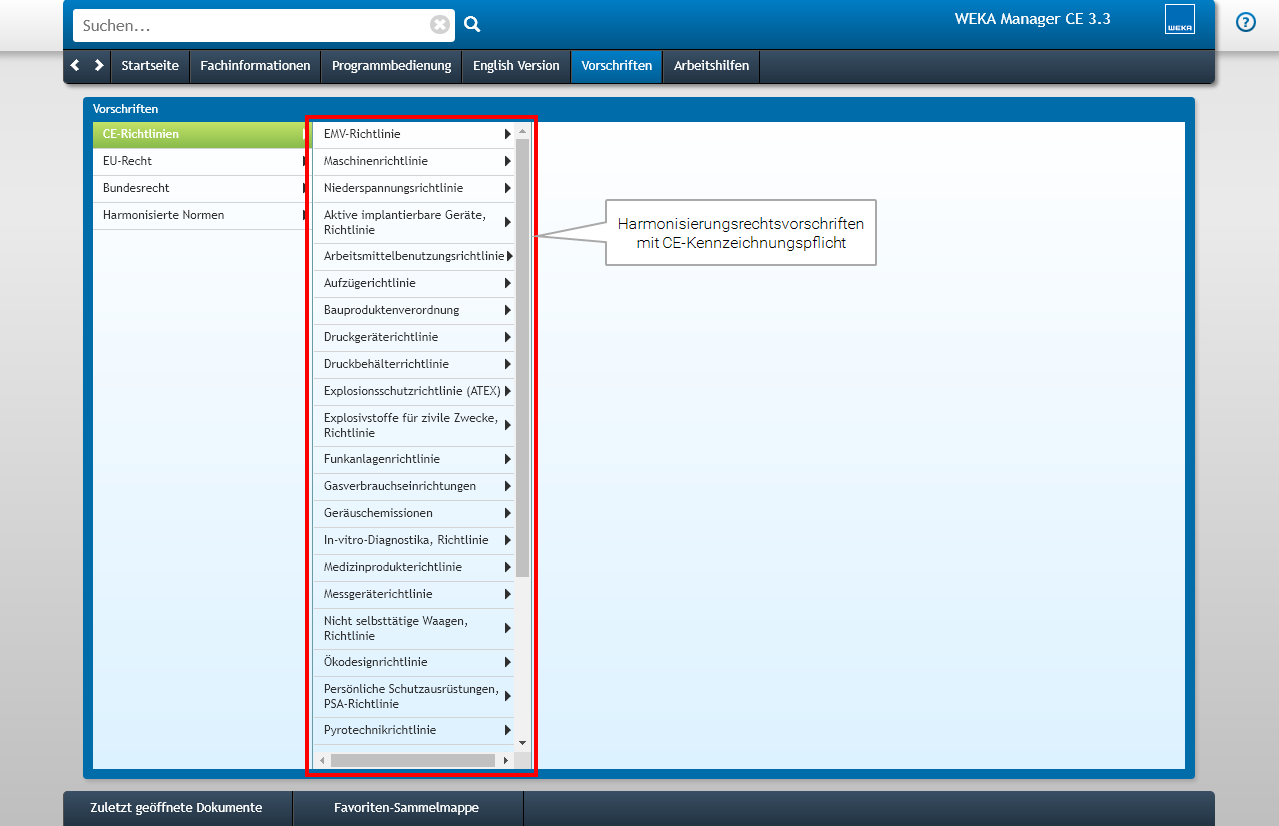Clear the search field with the X icon
Image resolution: width=1279 pixels, height=826 pixels.
(x=440, y=25)
